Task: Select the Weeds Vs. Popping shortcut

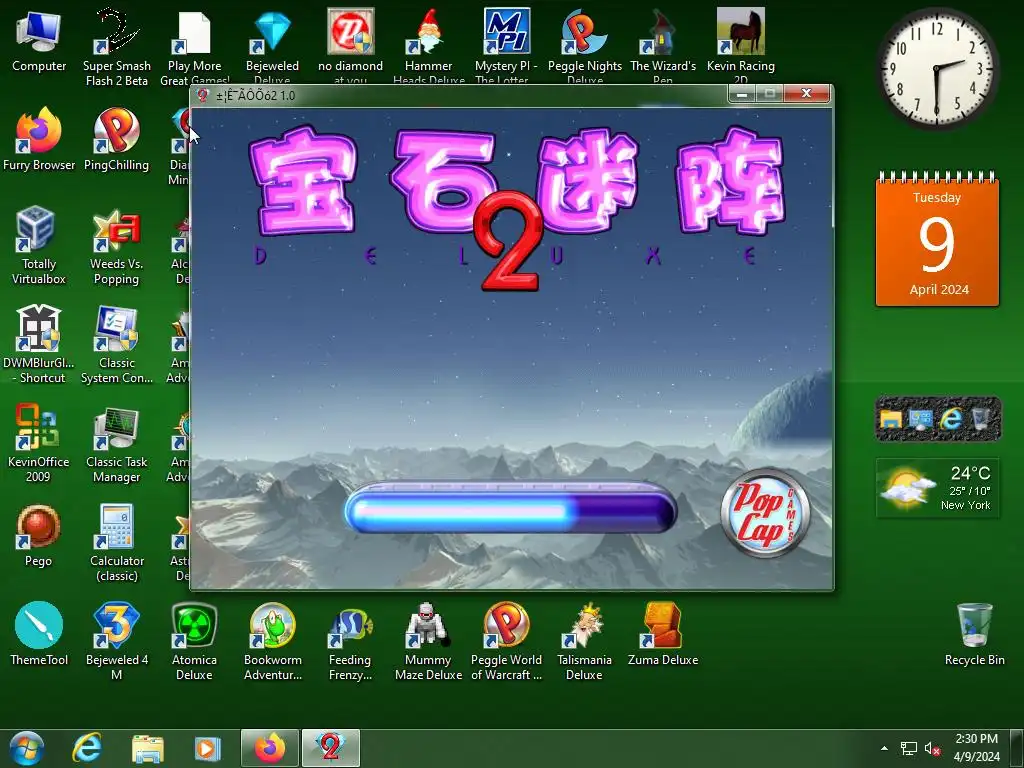Action: point(116,246)
